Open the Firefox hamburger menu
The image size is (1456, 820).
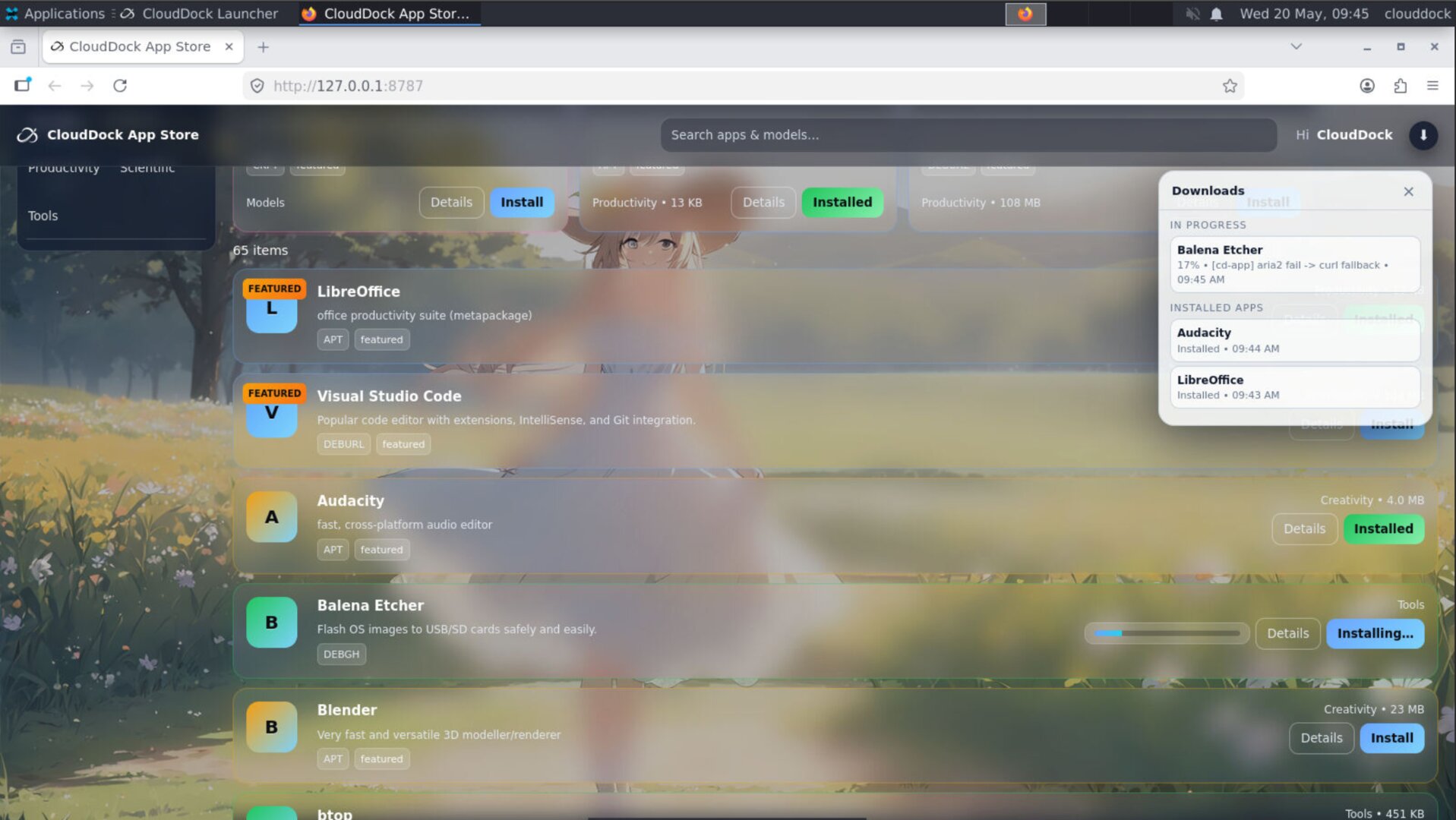tap(1432, 86)
